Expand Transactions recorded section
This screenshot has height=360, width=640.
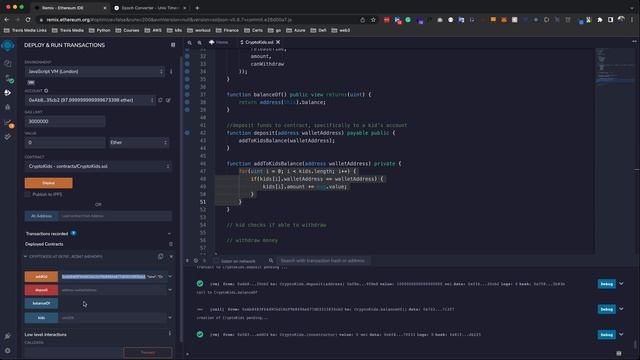tap(169, 234)
